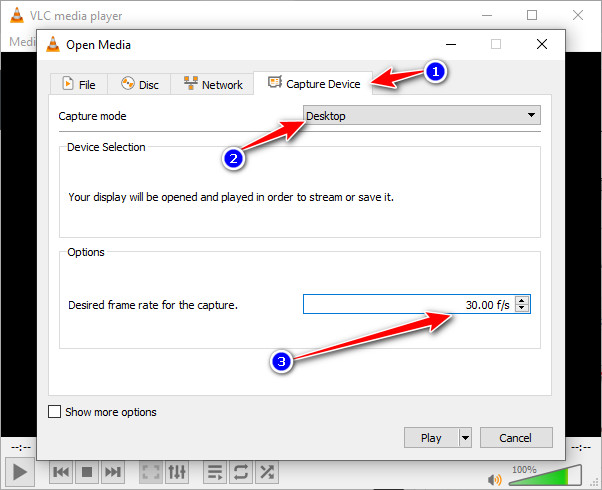Click the remaining time label in VLC
The height and width of the screenshot is (490, 602).
pyautogui.click(x=581, y=447)
